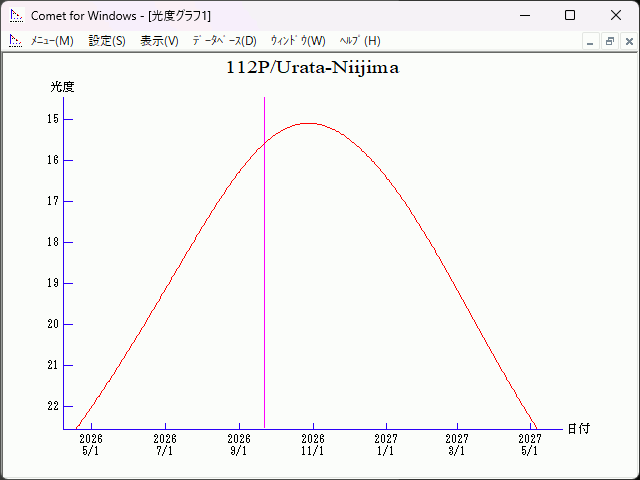Expand the 表示(V) view menu

coord(159,41)
